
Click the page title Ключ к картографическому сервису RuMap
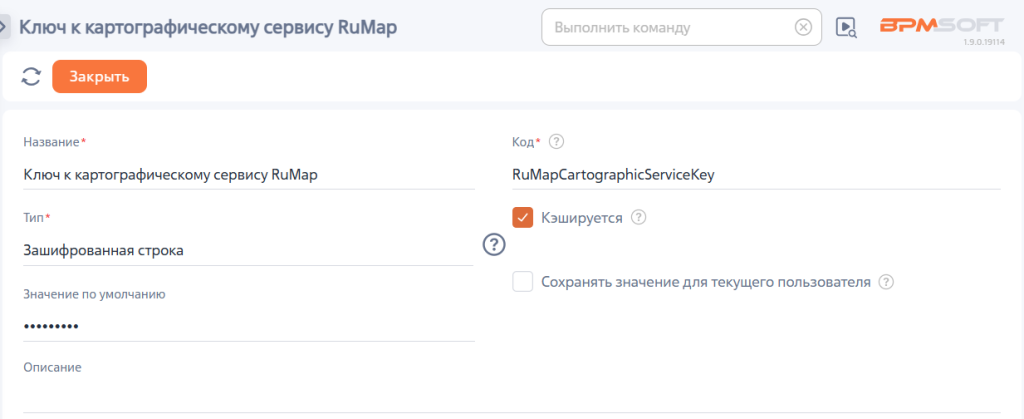[208, 27]
